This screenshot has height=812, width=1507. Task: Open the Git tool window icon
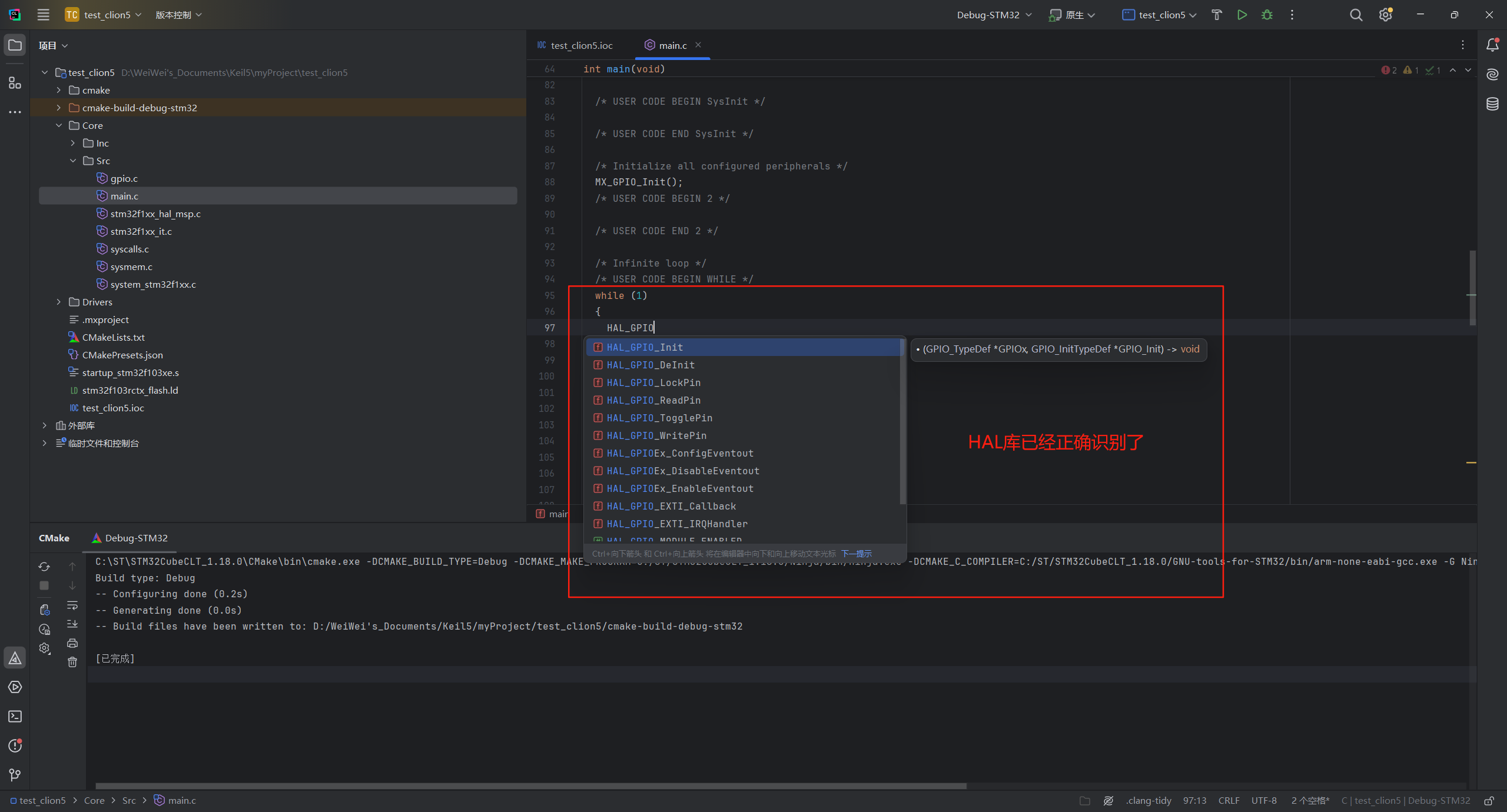(x=15, y=775)
